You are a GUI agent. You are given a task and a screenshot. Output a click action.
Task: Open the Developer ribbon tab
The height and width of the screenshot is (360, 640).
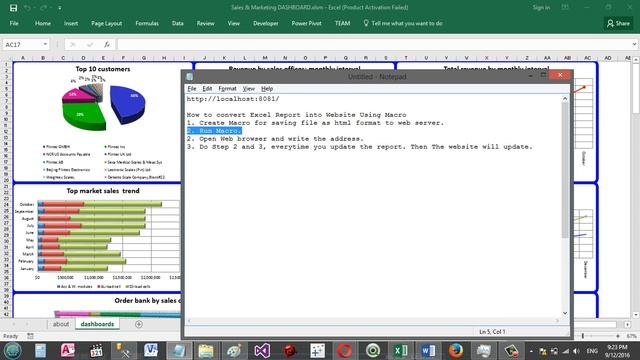tap(266, 23)
